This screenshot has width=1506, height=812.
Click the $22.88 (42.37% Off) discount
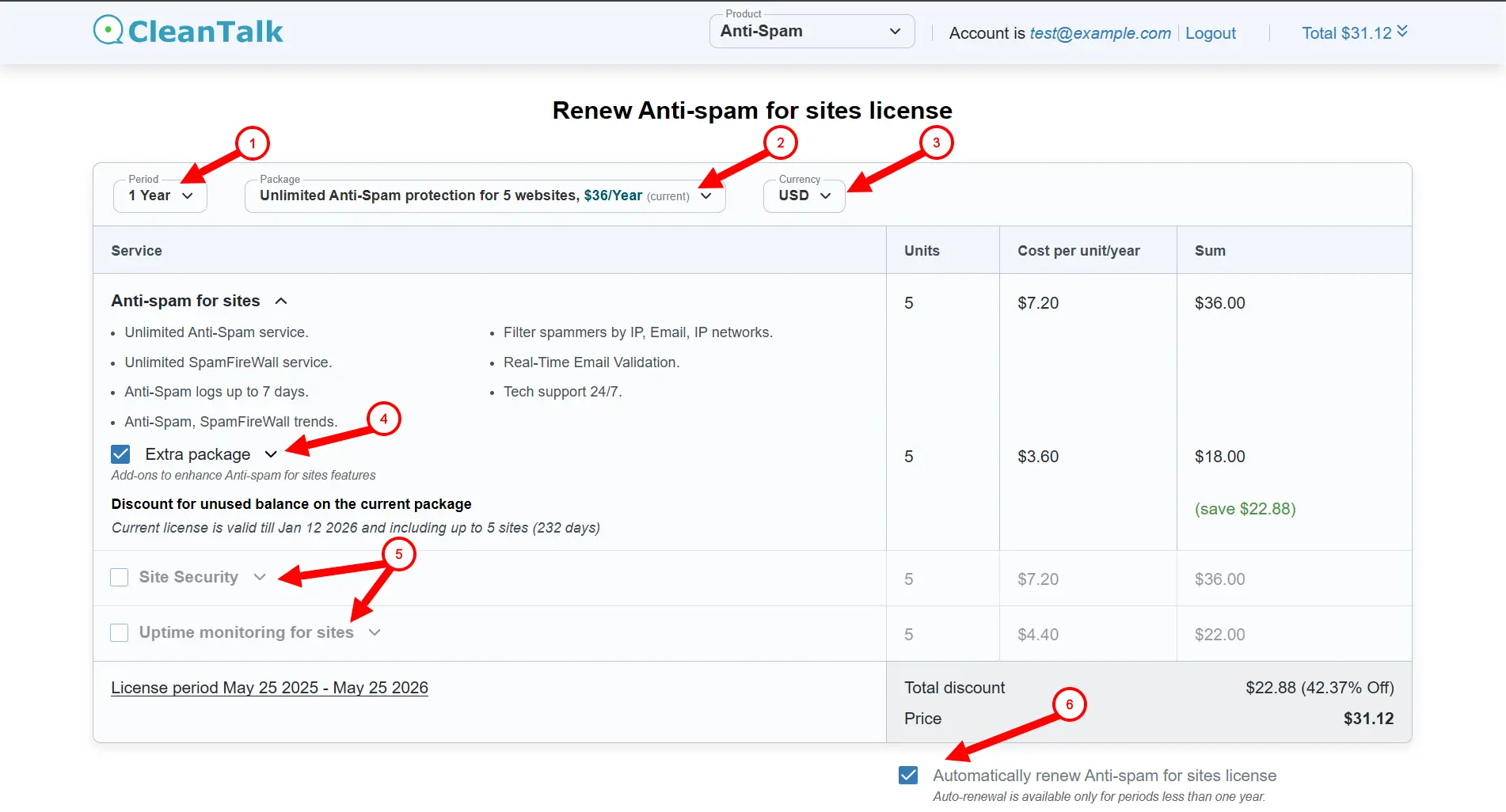pos(1319,688)
